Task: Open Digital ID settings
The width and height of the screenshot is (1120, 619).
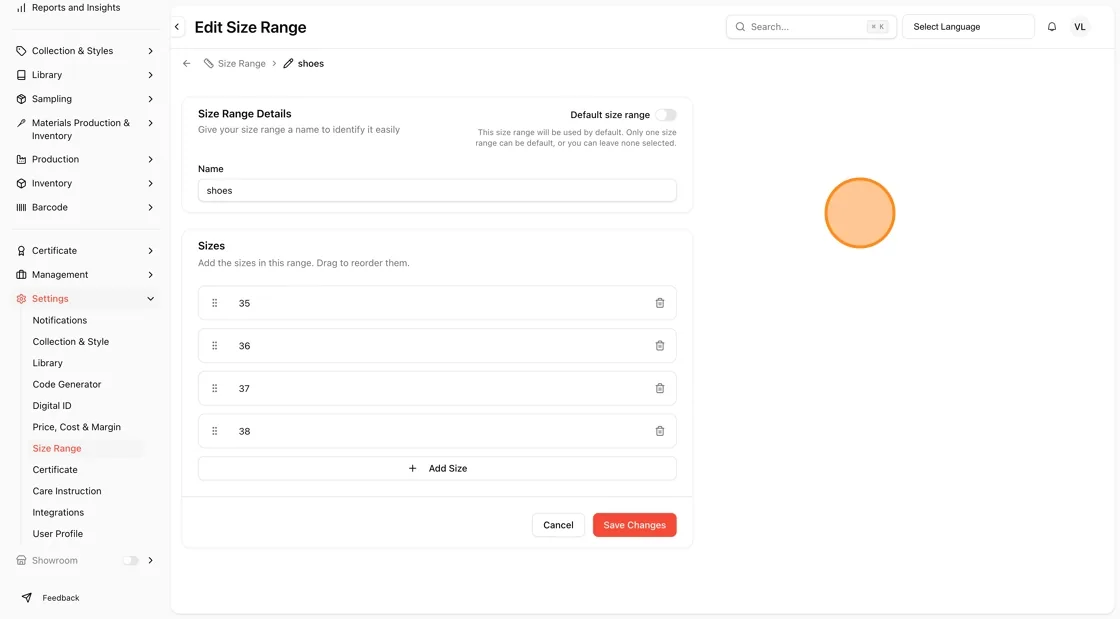Action: 51,406
